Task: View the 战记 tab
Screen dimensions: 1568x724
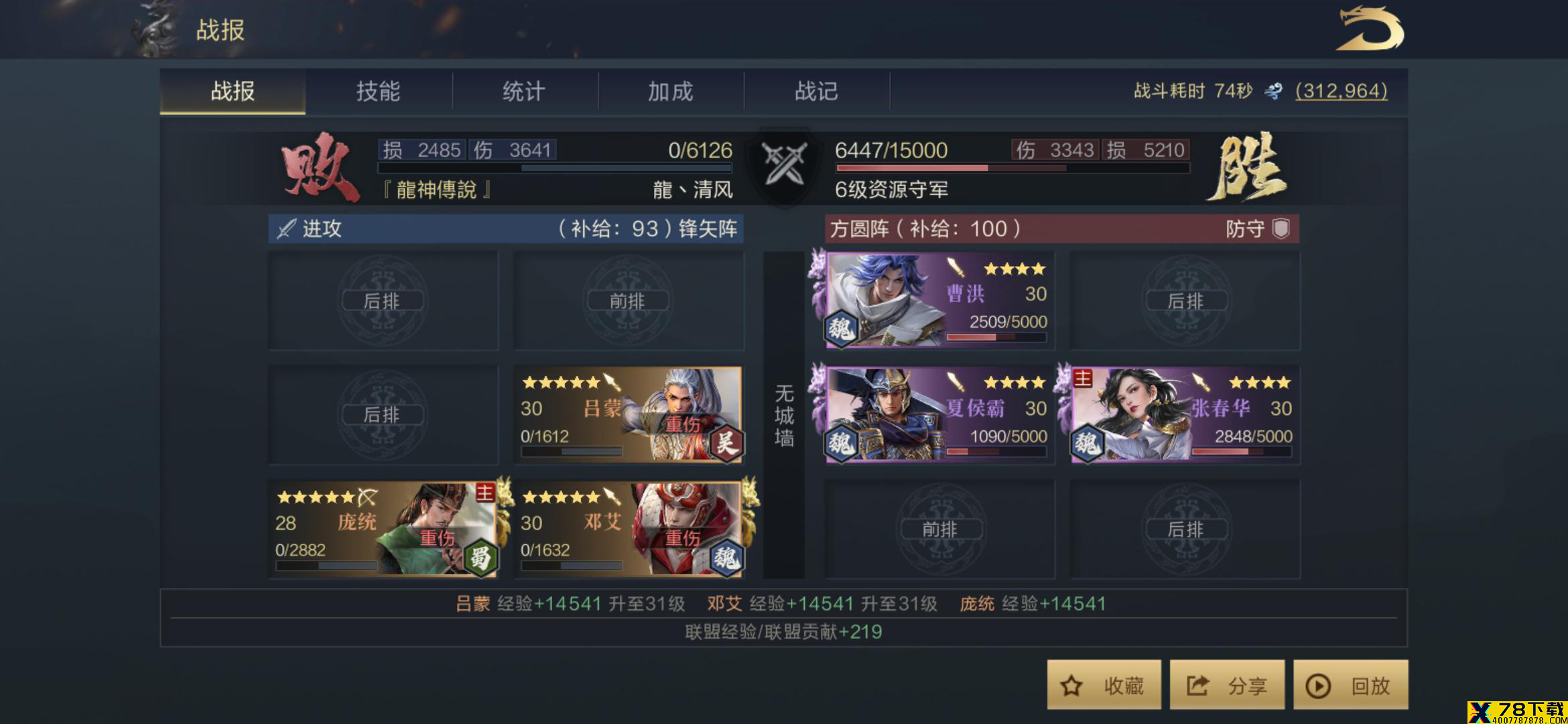Action: pyautogui.click(x=816, y=91)
